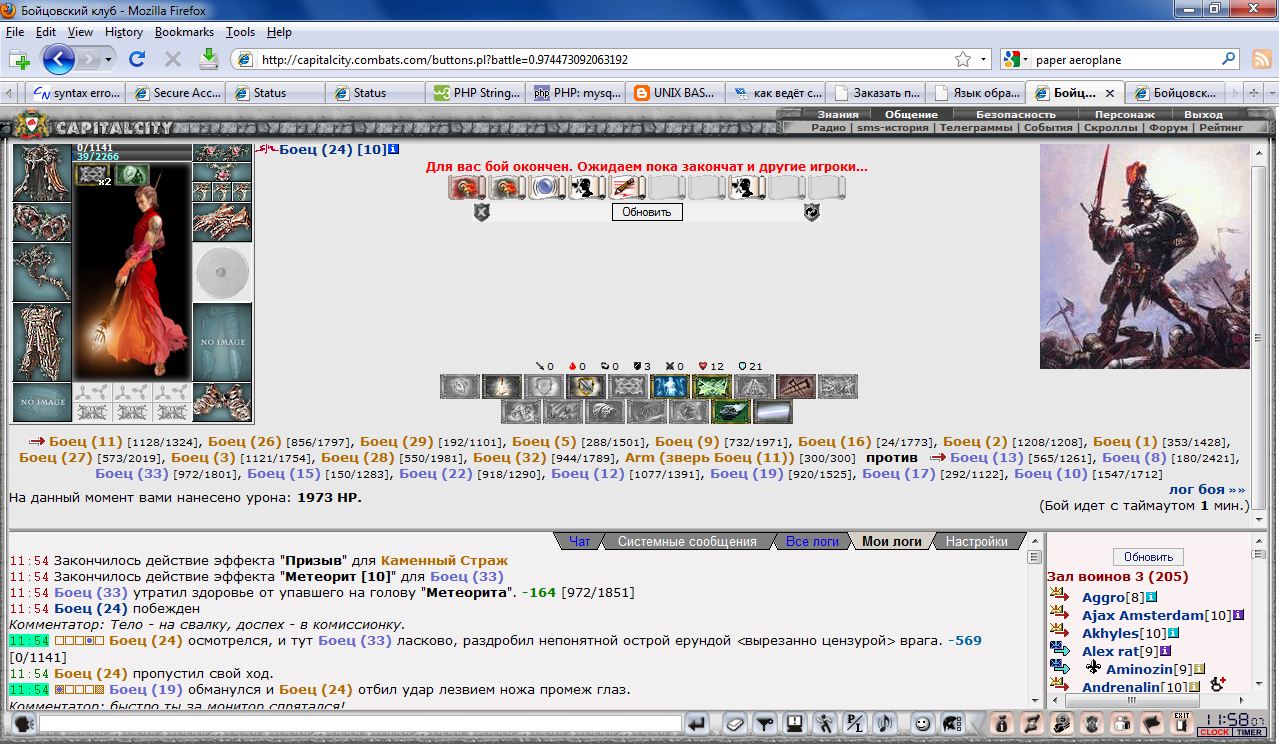This screenshot has height=744, width=1279.
Task: Select the Системные сообщения tab
Action: [687, 541]
